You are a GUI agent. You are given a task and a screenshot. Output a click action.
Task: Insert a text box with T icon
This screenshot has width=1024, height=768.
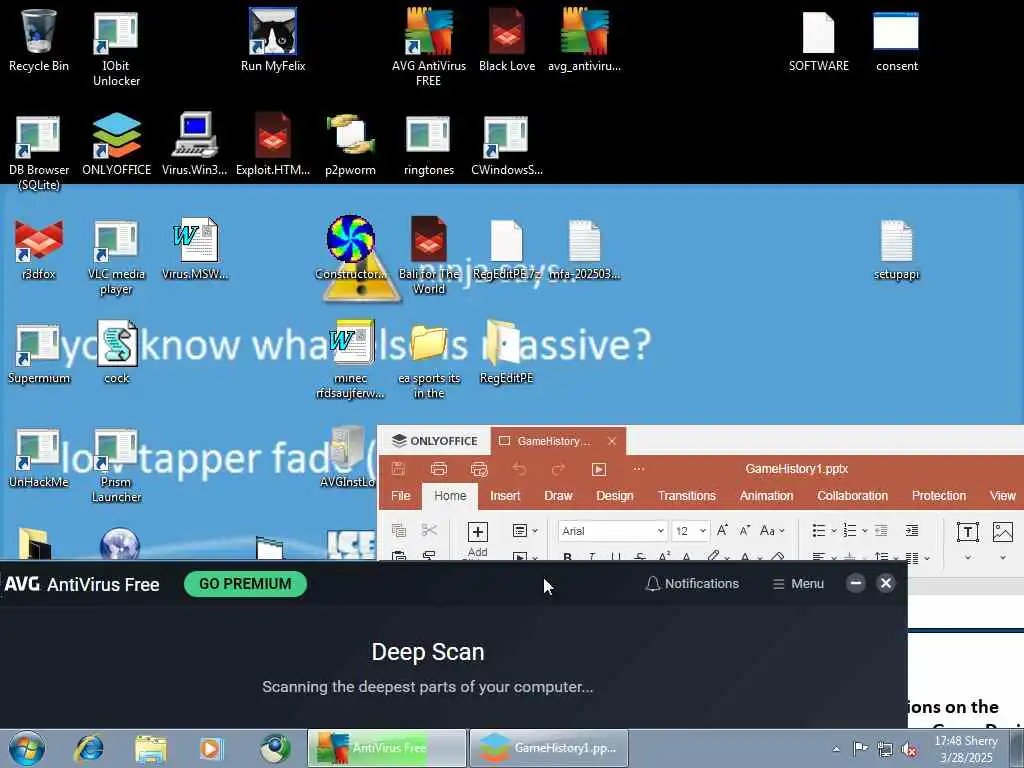[x=967, y=532]
